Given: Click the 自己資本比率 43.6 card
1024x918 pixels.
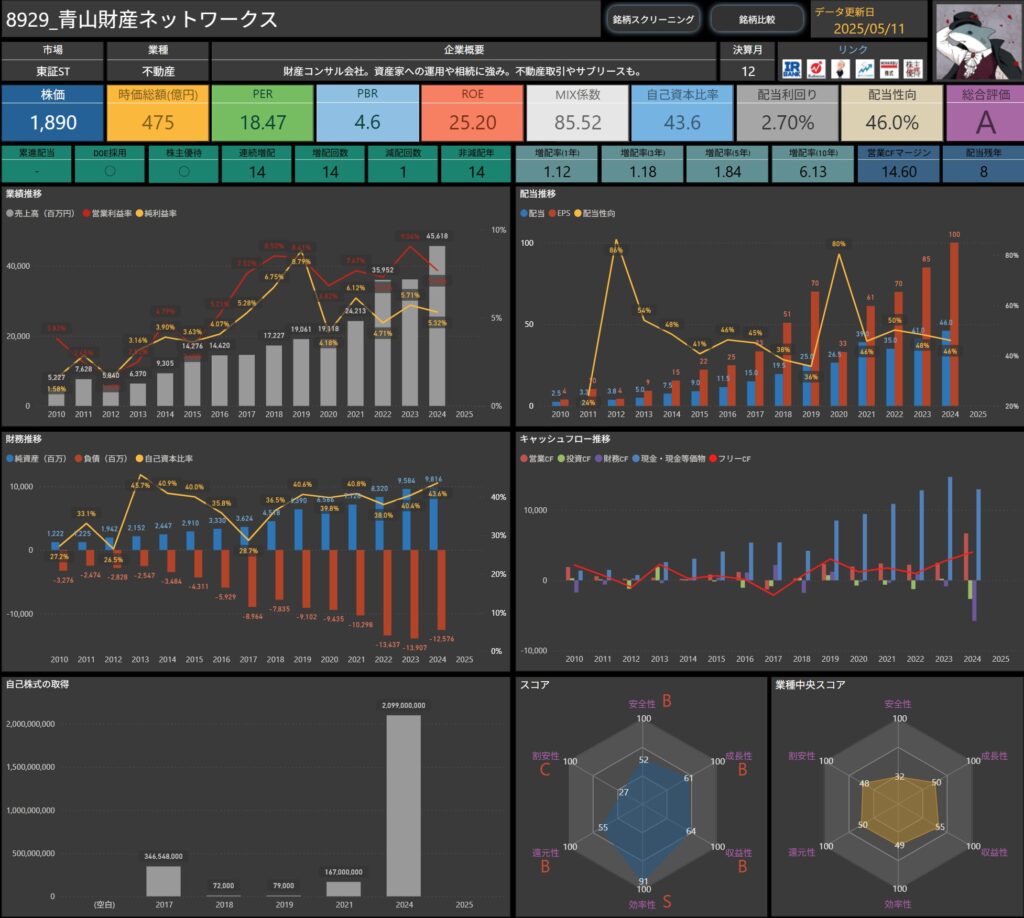Looking at the screenshot, I should coord(682,113).
